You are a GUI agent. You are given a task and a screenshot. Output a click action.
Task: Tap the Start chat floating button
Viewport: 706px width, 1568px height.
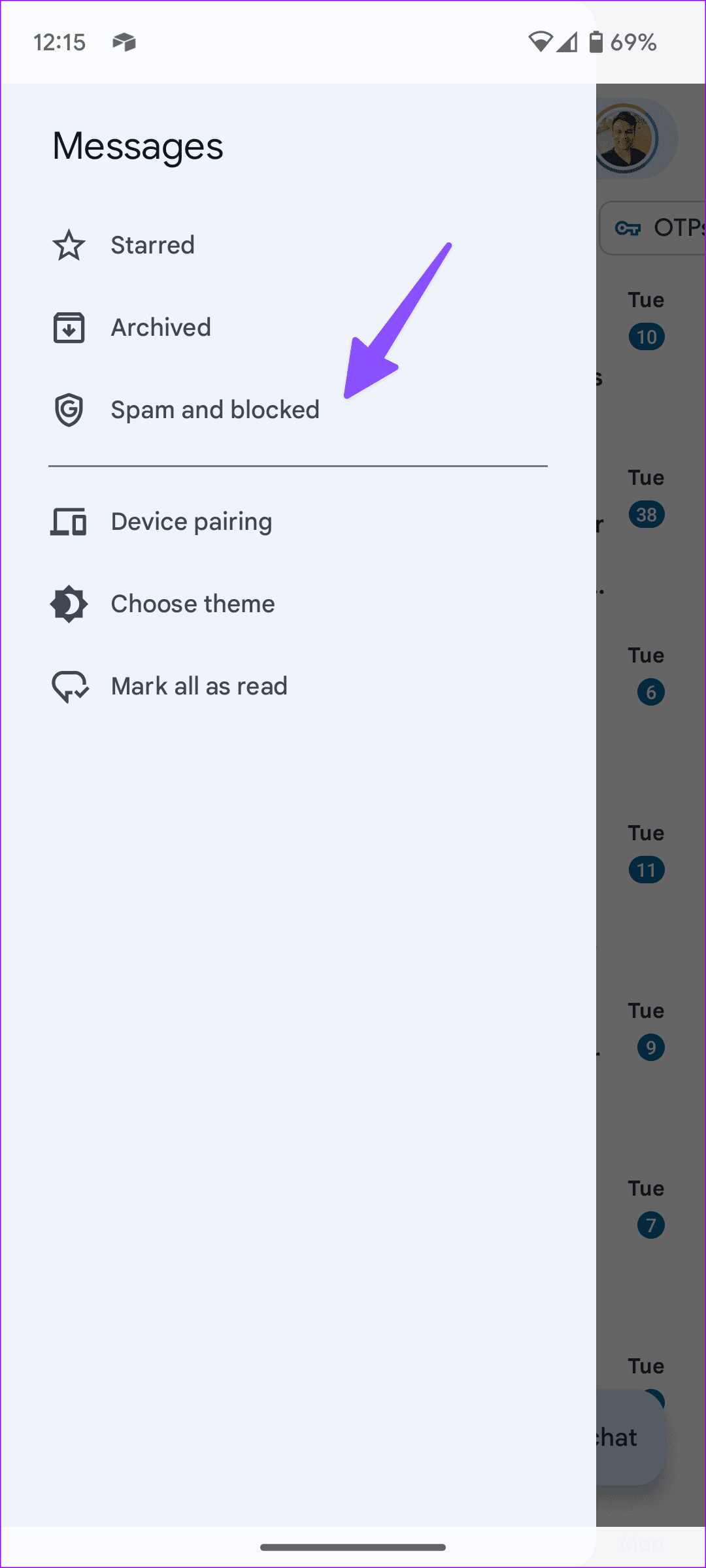click(629, 1437)
